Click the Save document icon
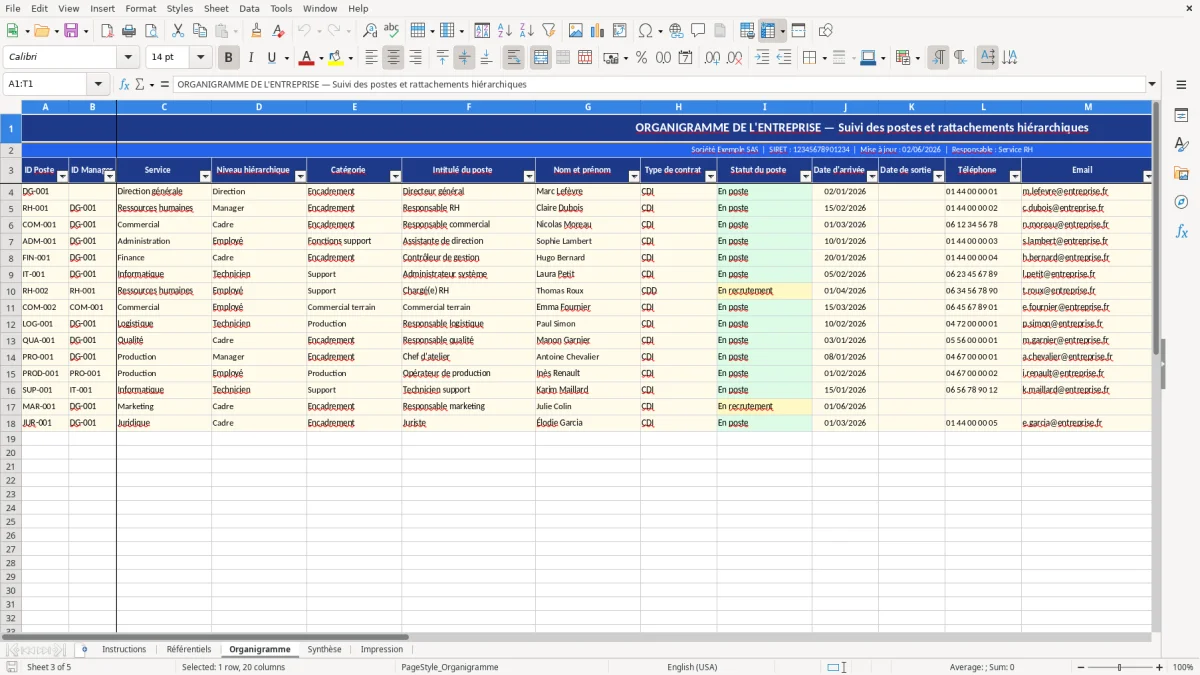This screenshot has width=1200, height=675. (x=71, y=31)
